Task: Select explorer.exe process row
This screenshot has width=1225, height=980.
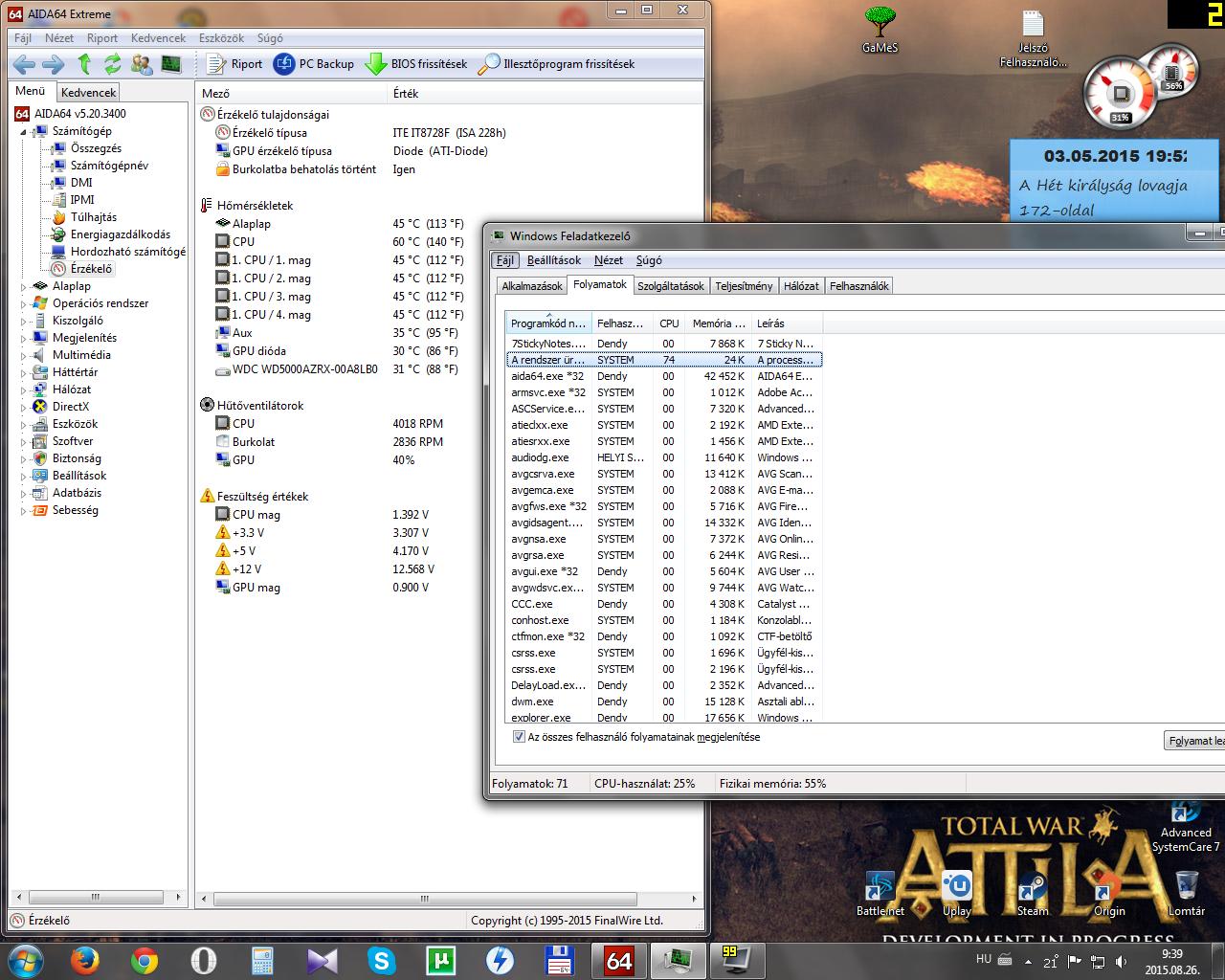Action: coord(663,718)
